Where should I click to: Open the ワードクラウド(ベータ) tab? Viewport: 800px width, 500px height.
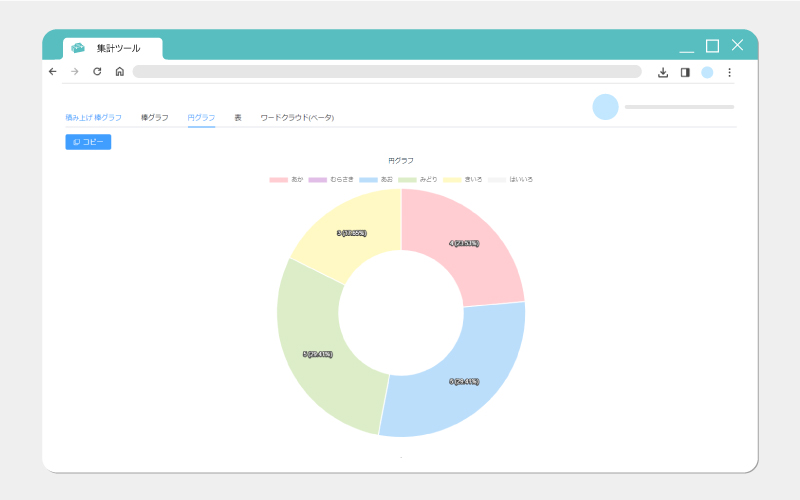tap(297, 117)
